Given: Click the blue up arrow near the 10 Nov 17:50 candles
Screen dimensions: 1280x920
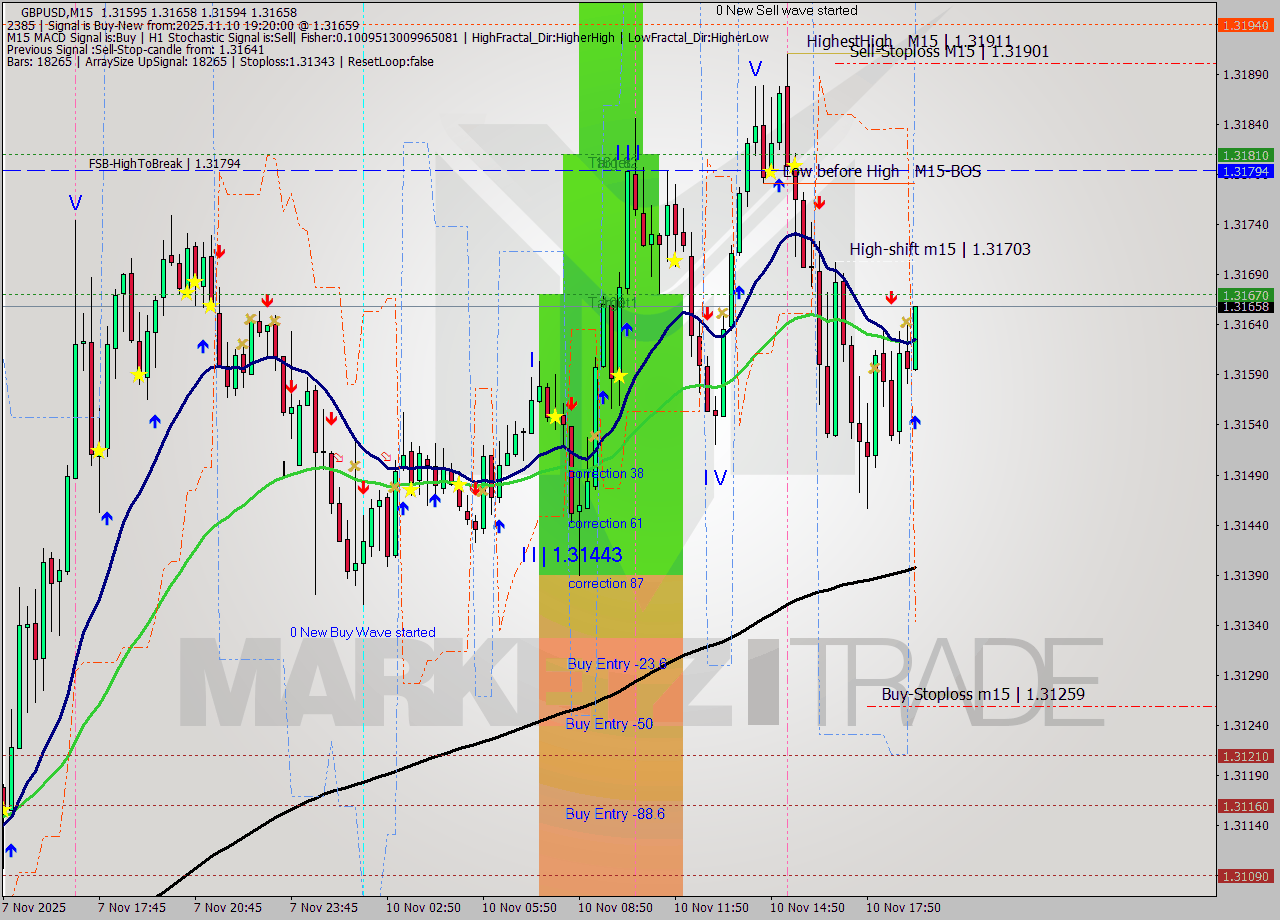Looking at the screenshot, I should 915,423.
